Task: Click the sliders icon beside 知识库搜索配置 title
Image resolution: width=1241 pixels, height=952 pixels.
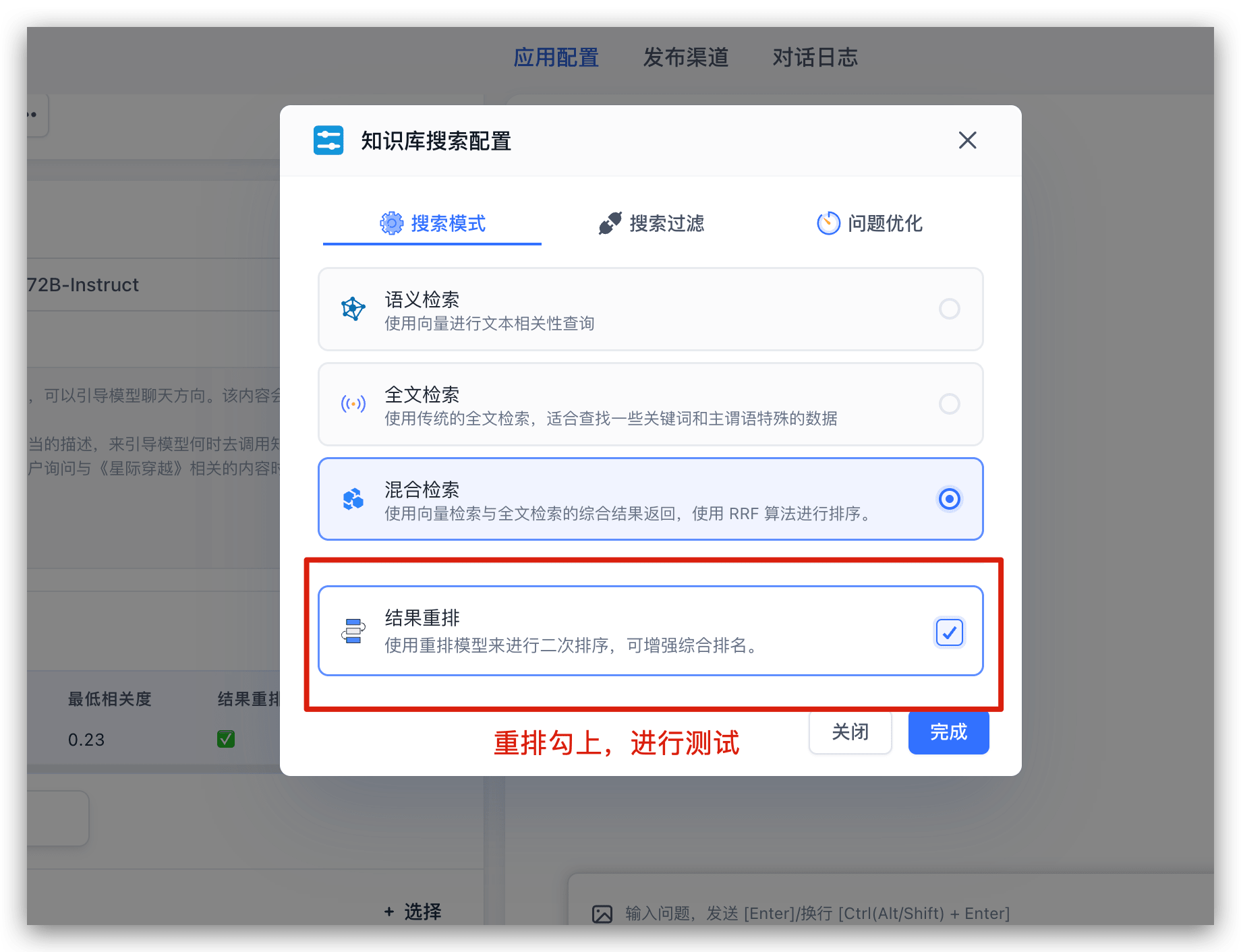Action: [x=328, y=140]
